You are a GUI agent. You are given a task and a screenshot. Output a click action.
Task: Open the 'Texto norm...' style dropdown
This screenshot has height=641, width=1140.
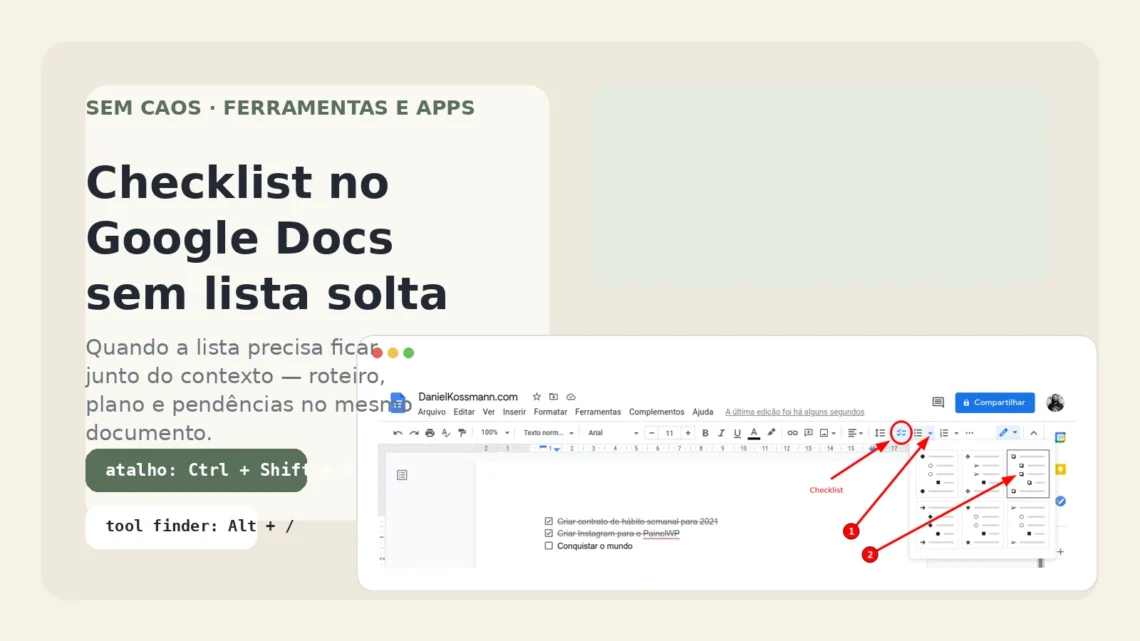548,433
